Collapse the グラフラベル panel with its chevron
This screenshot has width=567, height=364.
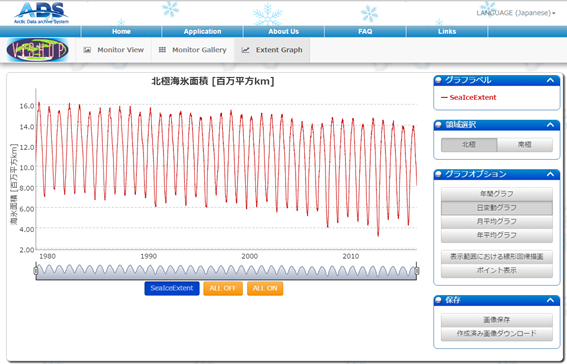[550, 80]
